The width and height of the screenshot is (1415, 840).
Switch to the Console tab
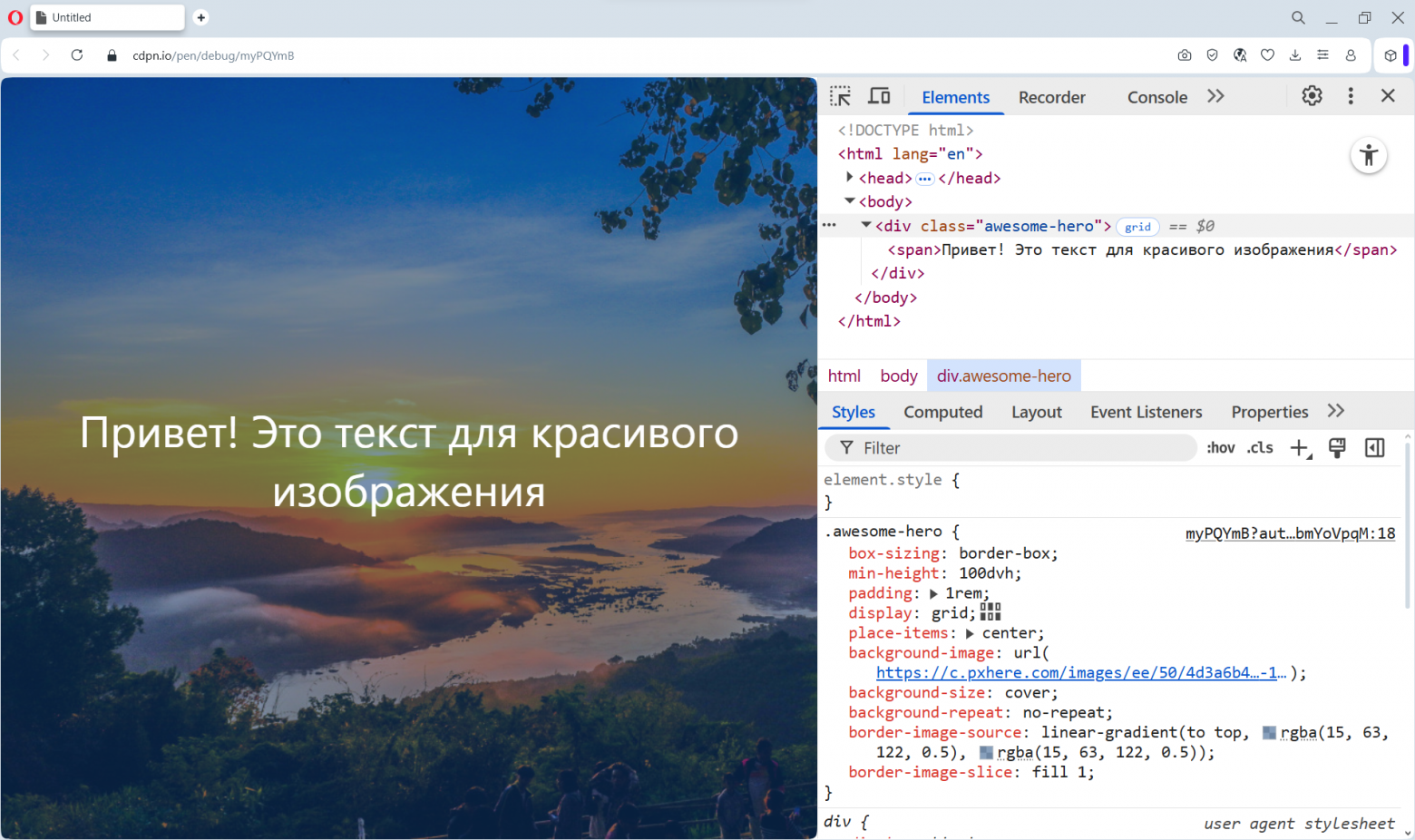(1157, 97)
